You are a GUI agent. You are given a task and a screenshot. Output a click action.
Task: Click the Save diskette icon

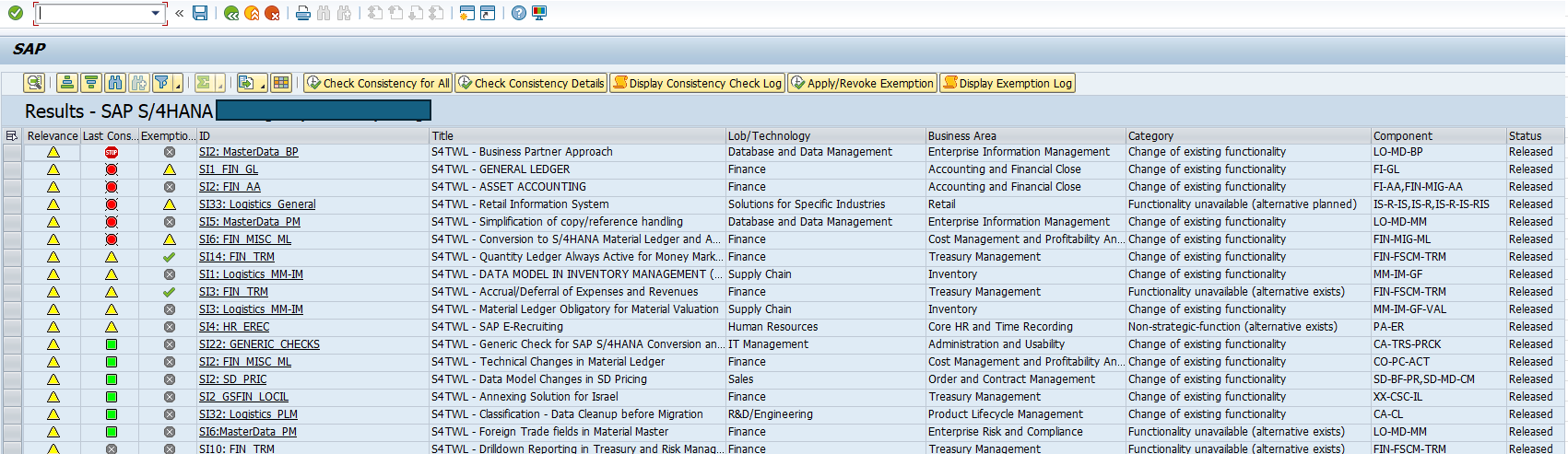[x=200, y=13]
